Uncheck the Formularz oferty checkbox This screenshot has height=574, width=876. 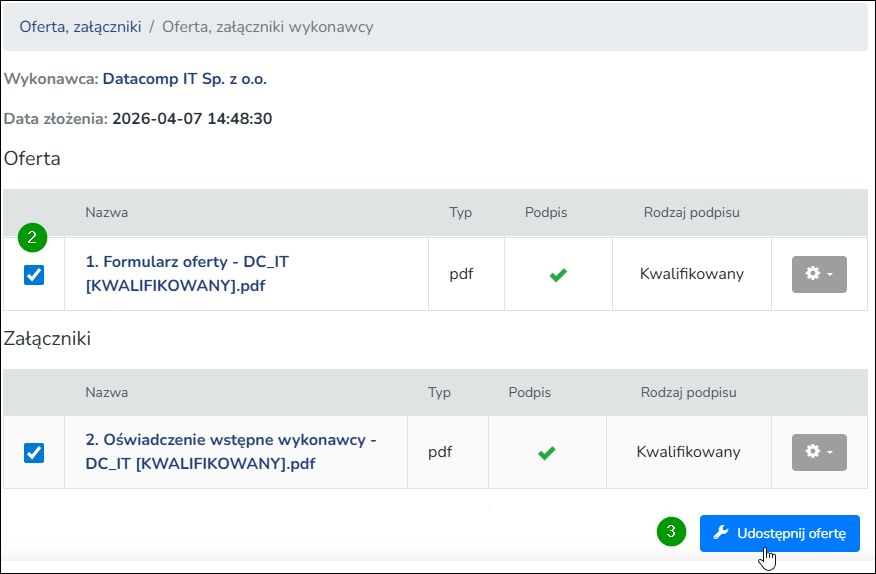(34, 274)
